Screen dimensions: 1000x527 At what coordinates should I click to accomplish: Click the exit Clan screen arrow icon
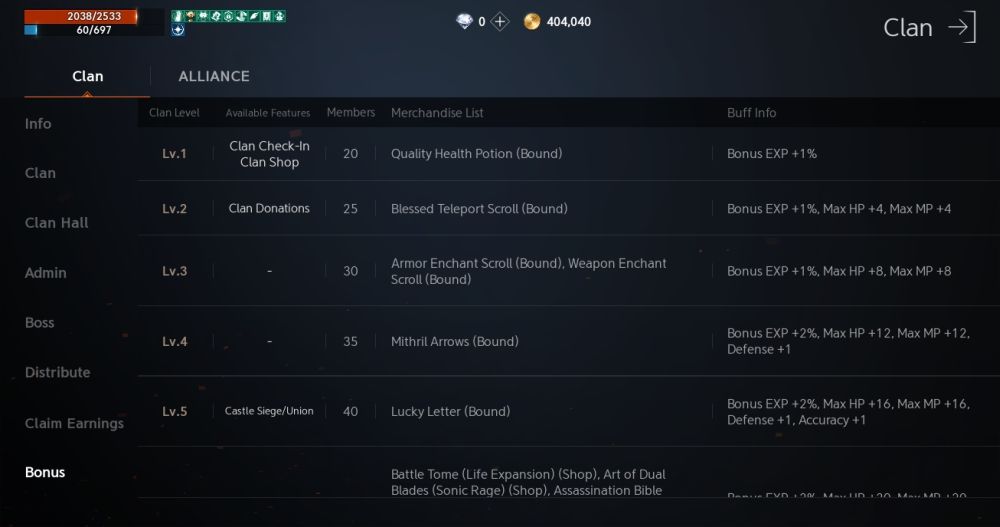(x=961, y=27)
